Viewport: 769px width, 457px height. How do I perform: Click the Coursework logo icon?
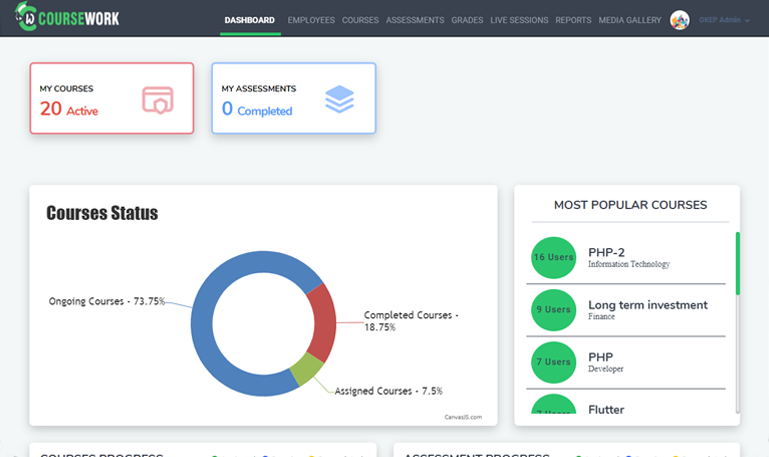pos(28,19)
